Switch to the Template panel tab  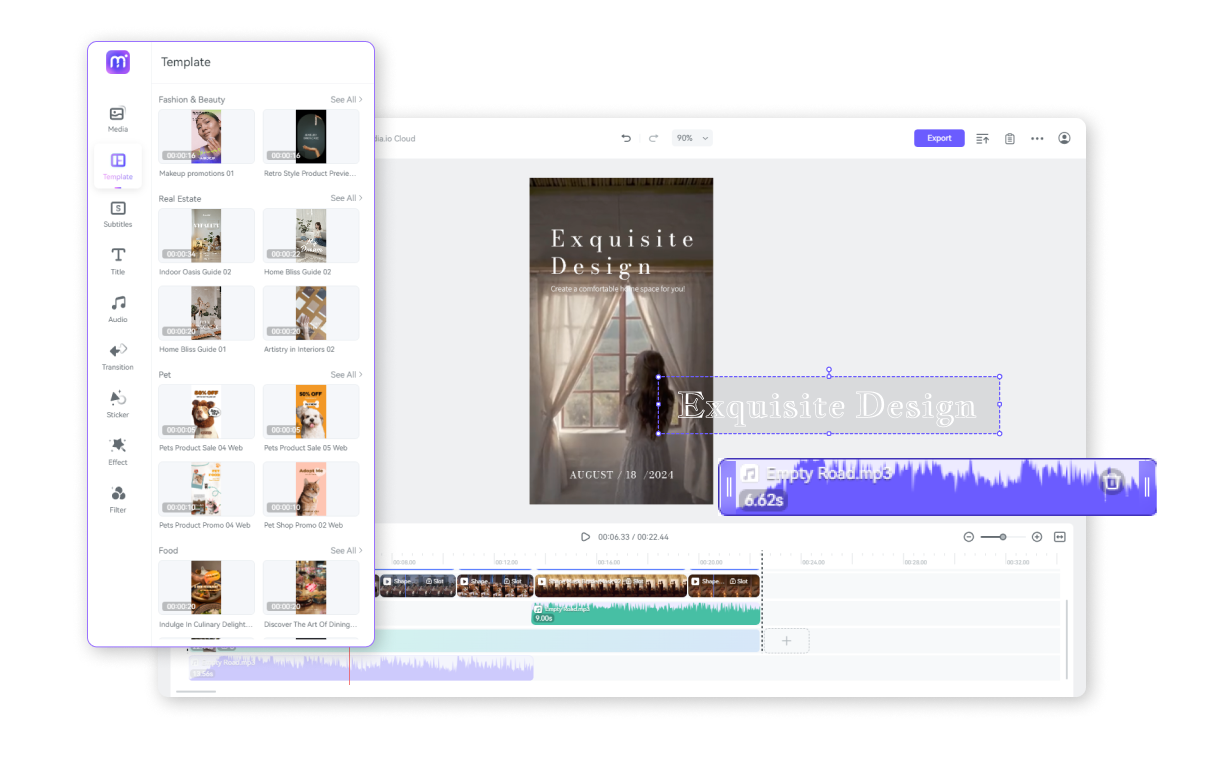pyautogui.click(x=117, y=166)
